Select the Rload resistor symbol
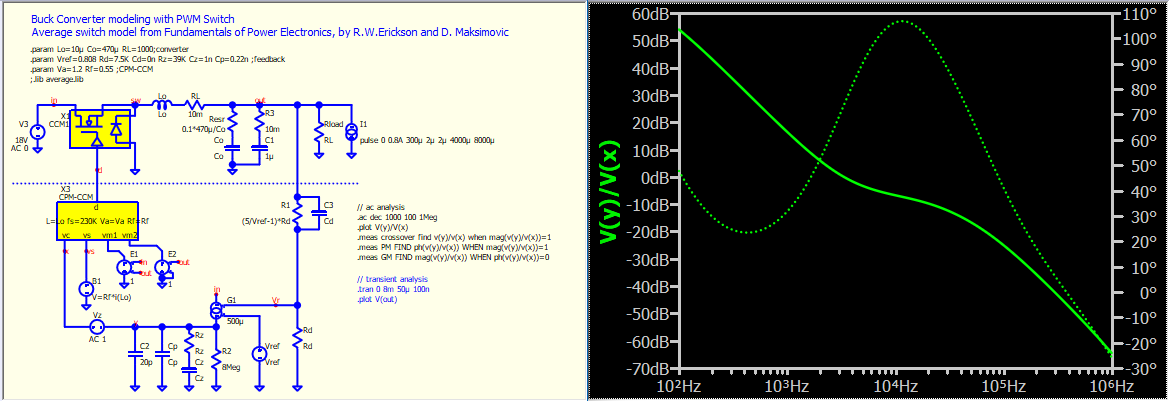The height and width of the screenshot is (401, 1169). [x=318, y=132]
